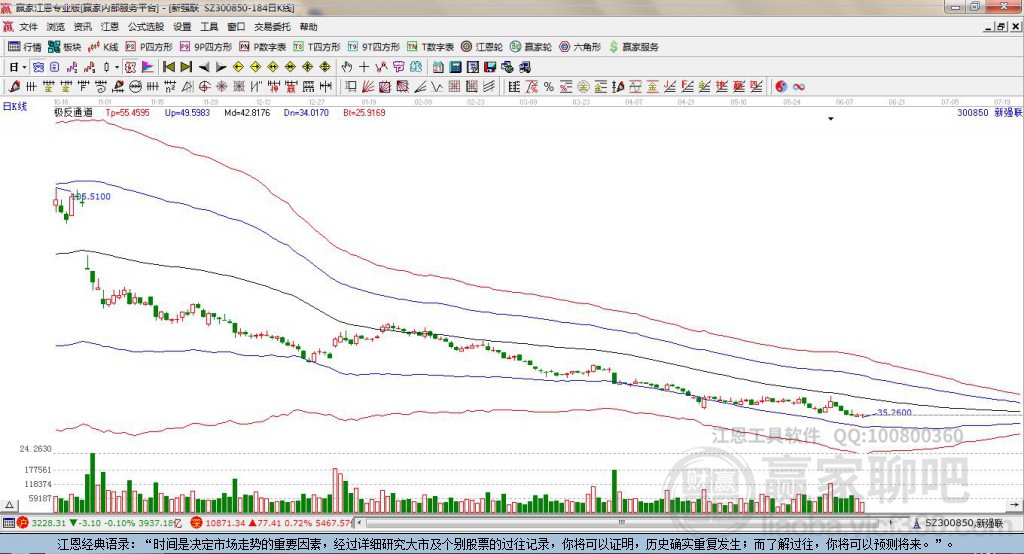Screen dimensions: 1024x554
Task: Click the 日K线 period label
Action: coord(14,105)
